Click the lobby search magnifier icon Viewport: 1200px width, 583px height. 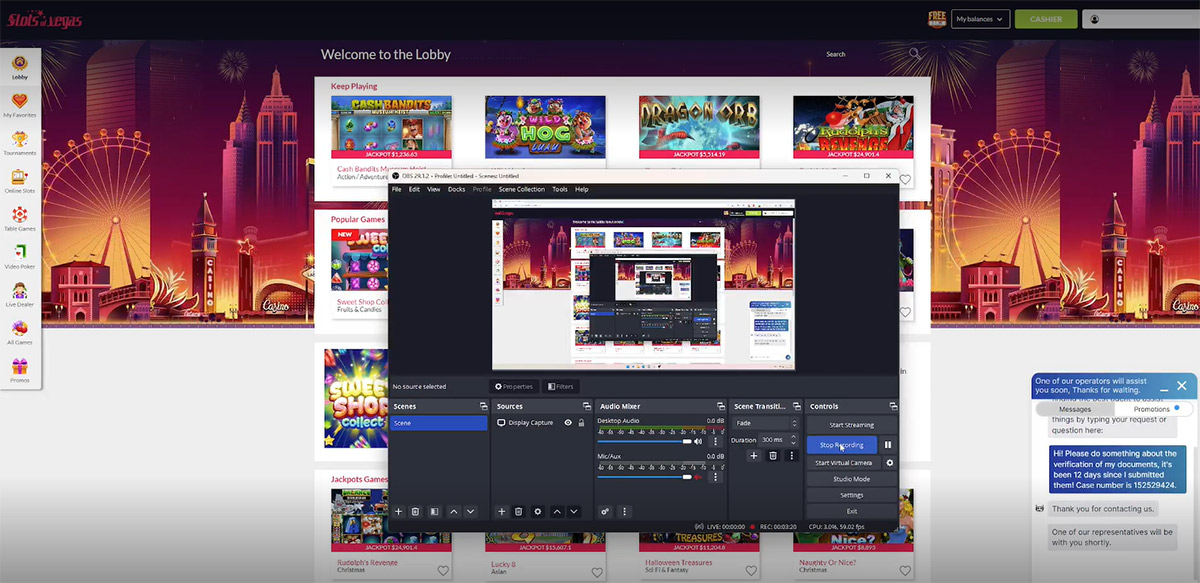click(x=915, y=54)
